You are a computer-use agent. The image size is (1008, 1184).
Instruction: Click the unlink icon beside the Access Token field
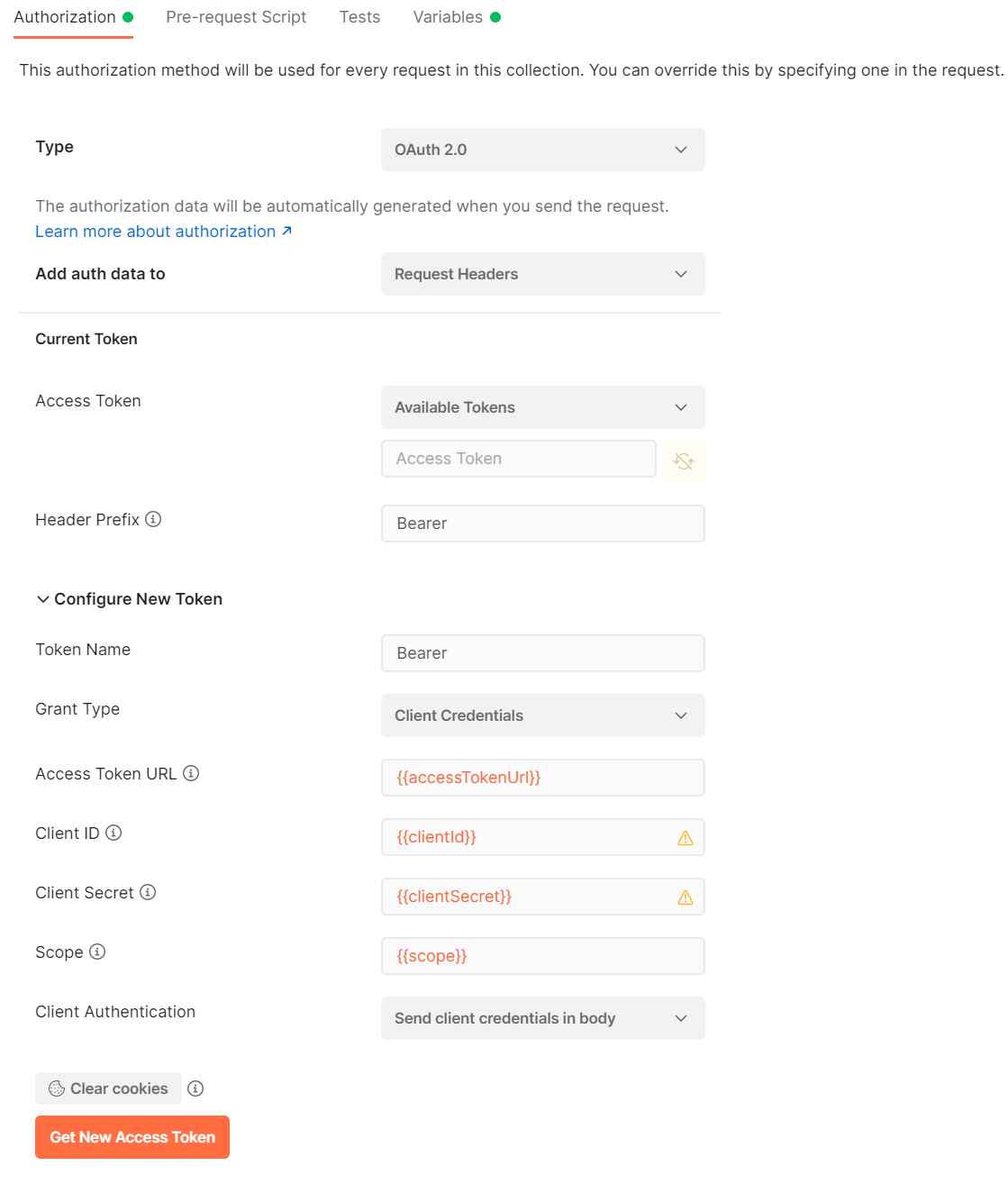(x=684, y=460)
